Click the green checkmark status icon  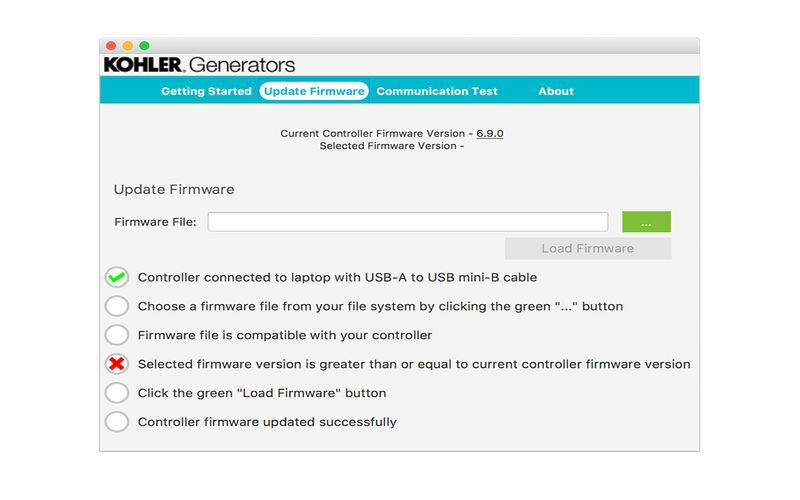[117, 277]
